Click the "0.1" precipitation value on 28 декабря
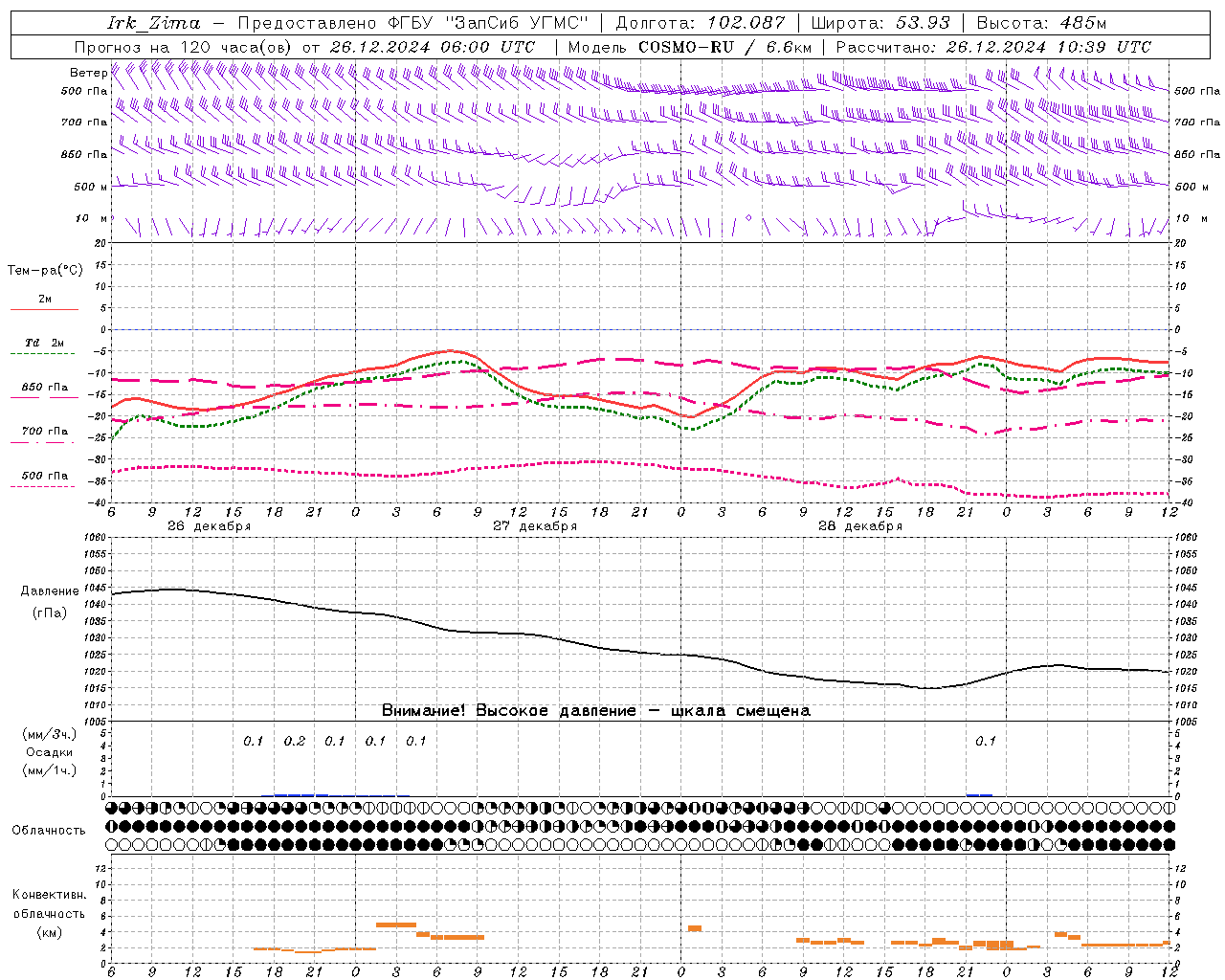The width and height of the screenshot is (1225, 980). (985, 742)
